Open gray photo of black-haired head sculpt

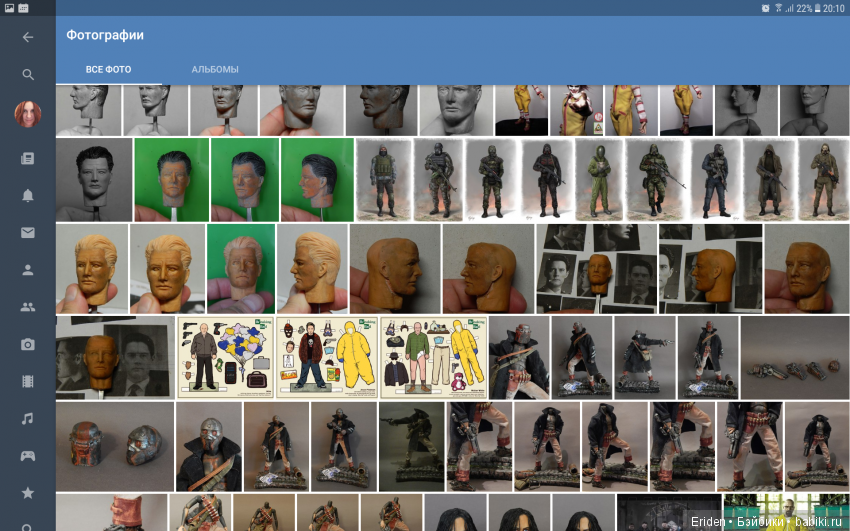coord(93,180)
